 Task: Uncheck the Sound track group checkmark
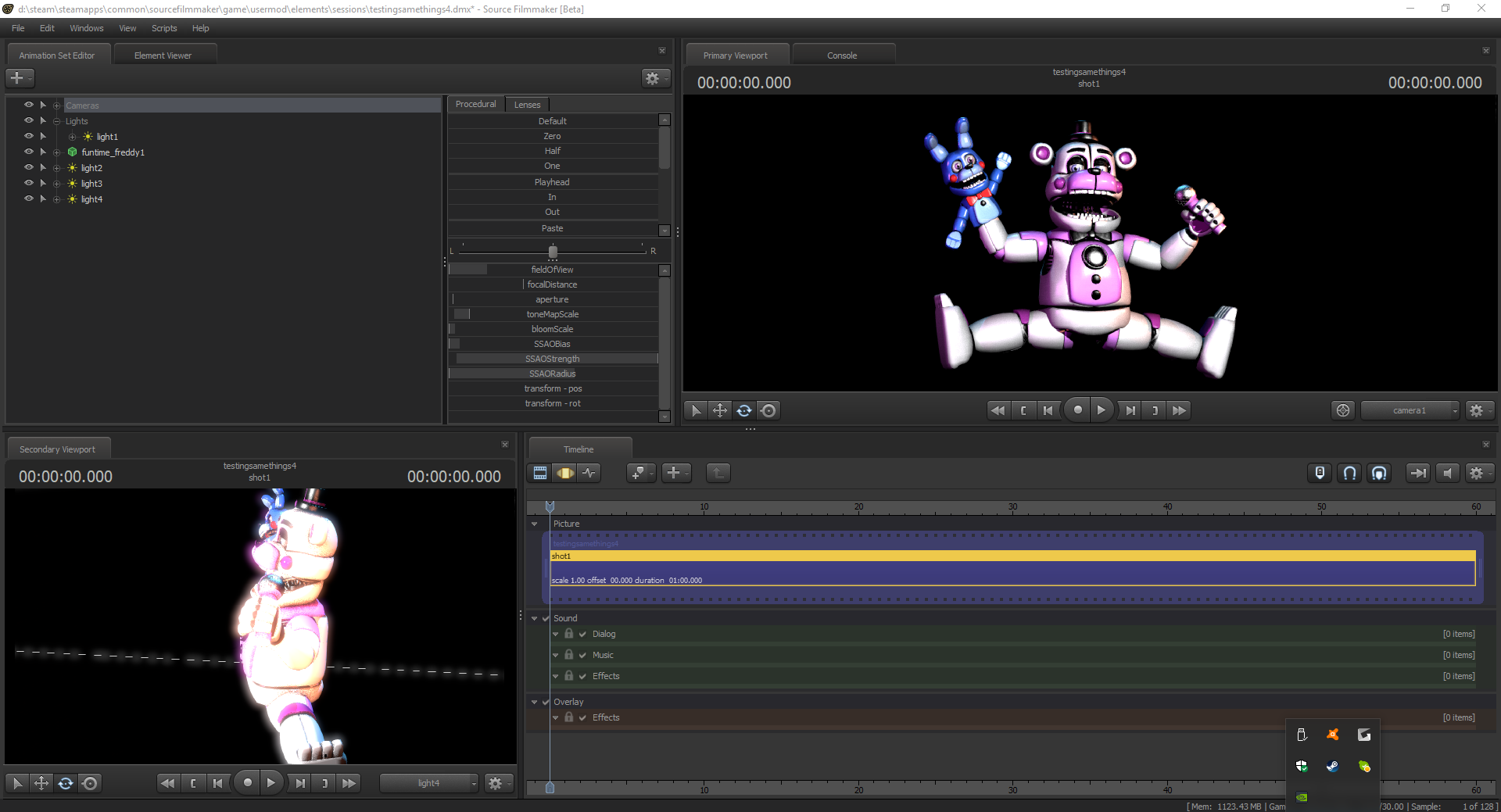click(x=546, y=618)
